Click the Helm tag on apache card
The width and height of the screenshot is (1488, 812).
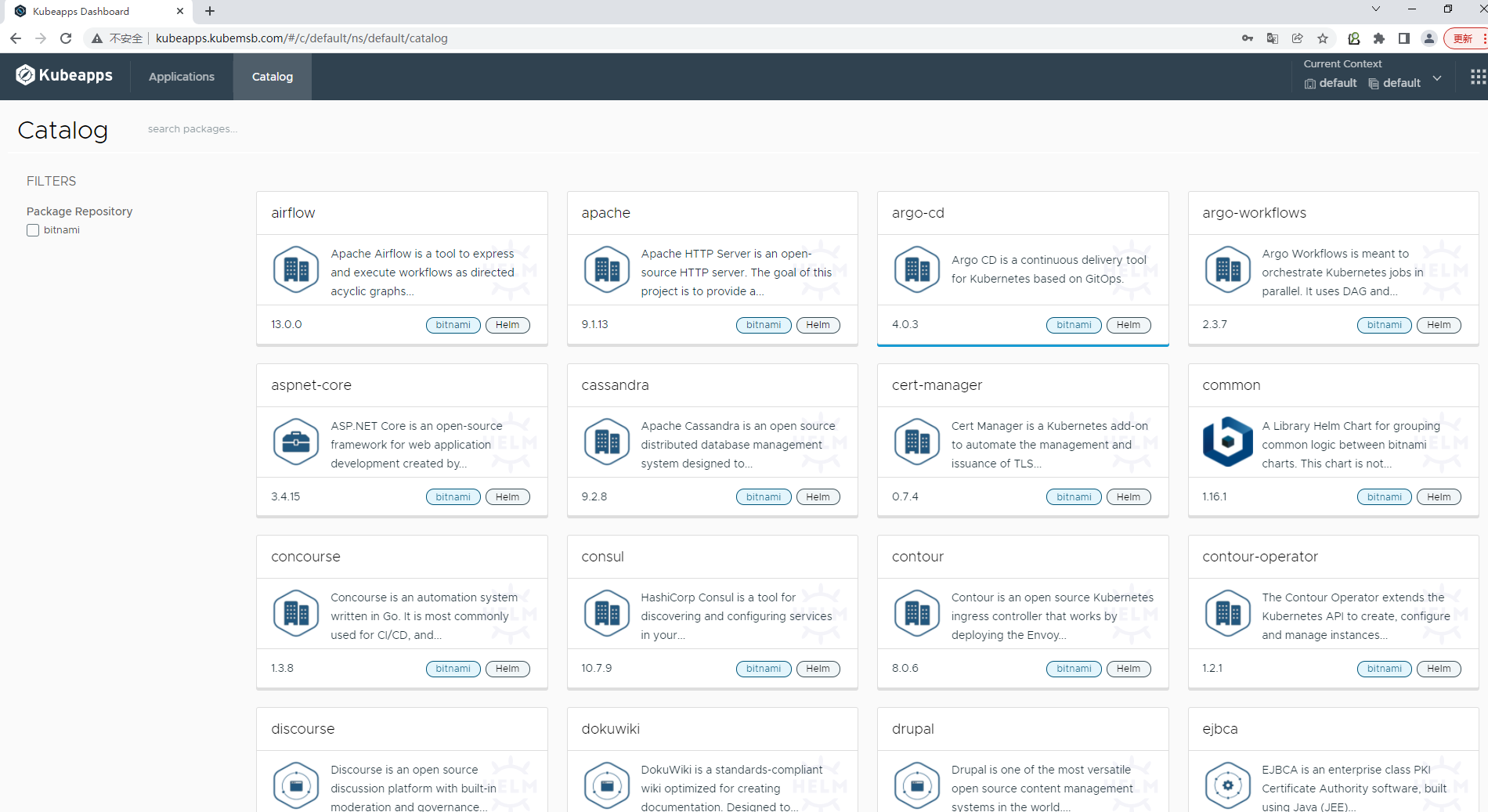tap(818, 325)
